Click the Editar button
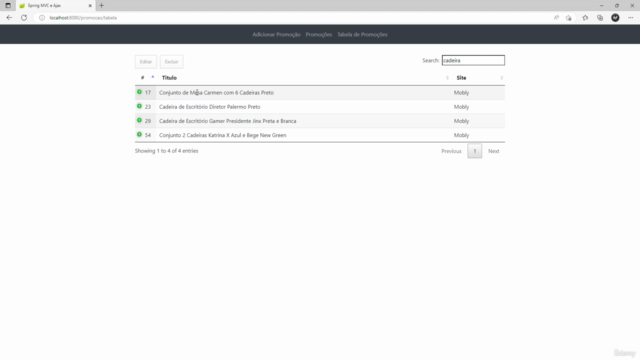 tap(146, 62)
